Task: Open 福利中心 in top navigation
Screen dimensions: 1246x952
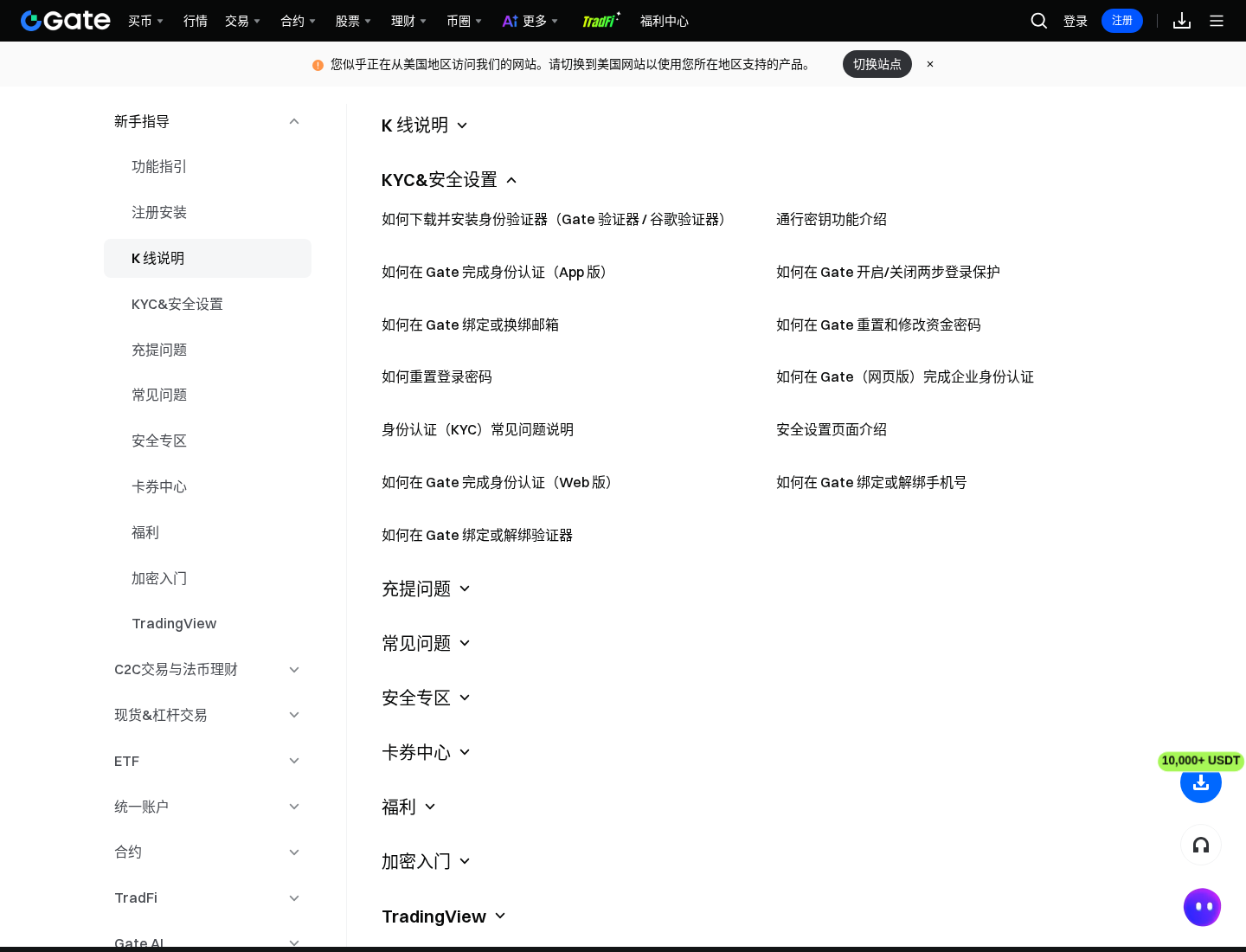Action: [x=665, y=21]
